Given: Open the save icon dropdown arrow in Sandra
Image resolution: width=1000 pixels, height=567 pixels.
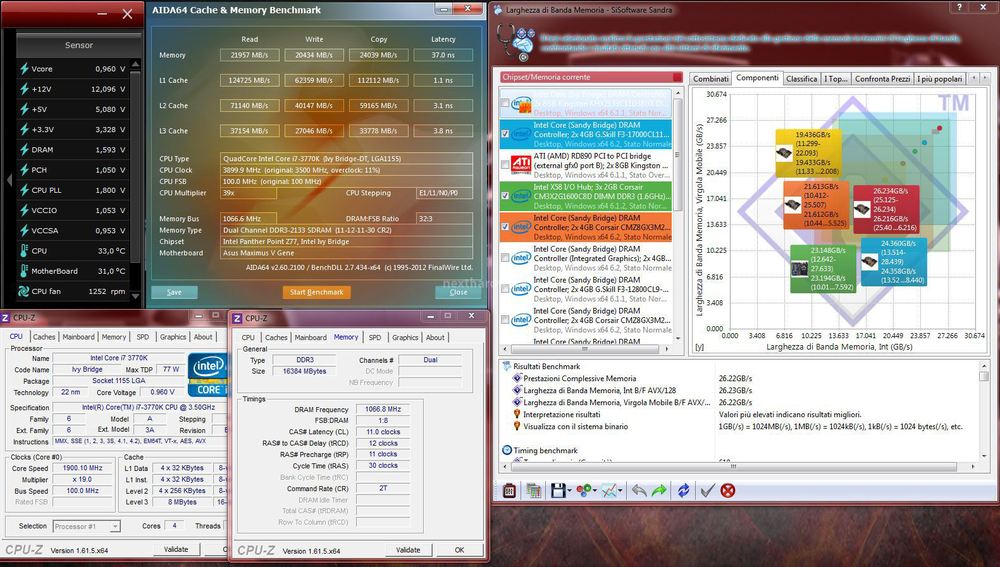Looking at the screenshot, I should click(568, 490).
